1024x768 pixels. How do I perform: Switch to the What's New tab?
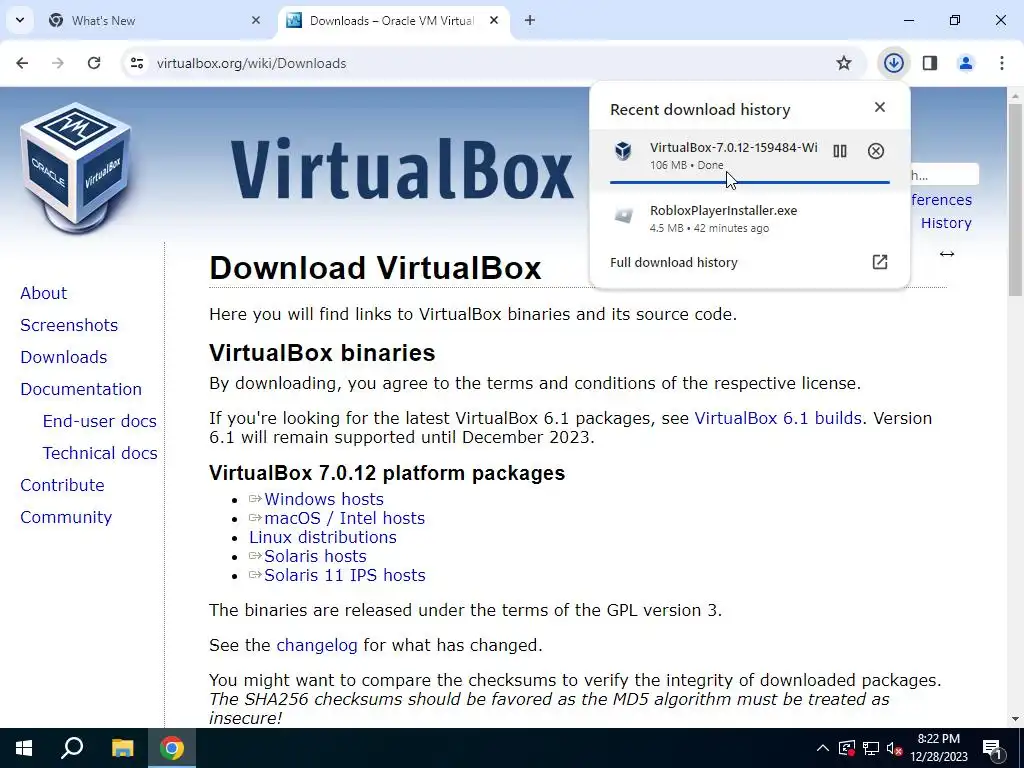157,20
